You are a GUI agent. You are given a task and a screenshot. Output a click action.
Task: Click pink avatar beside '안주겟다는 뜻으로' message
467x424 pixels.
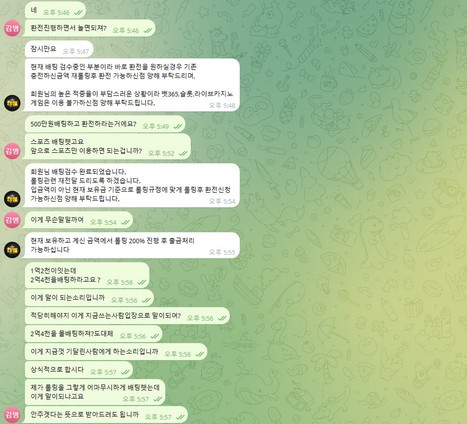tap(12, 415)
